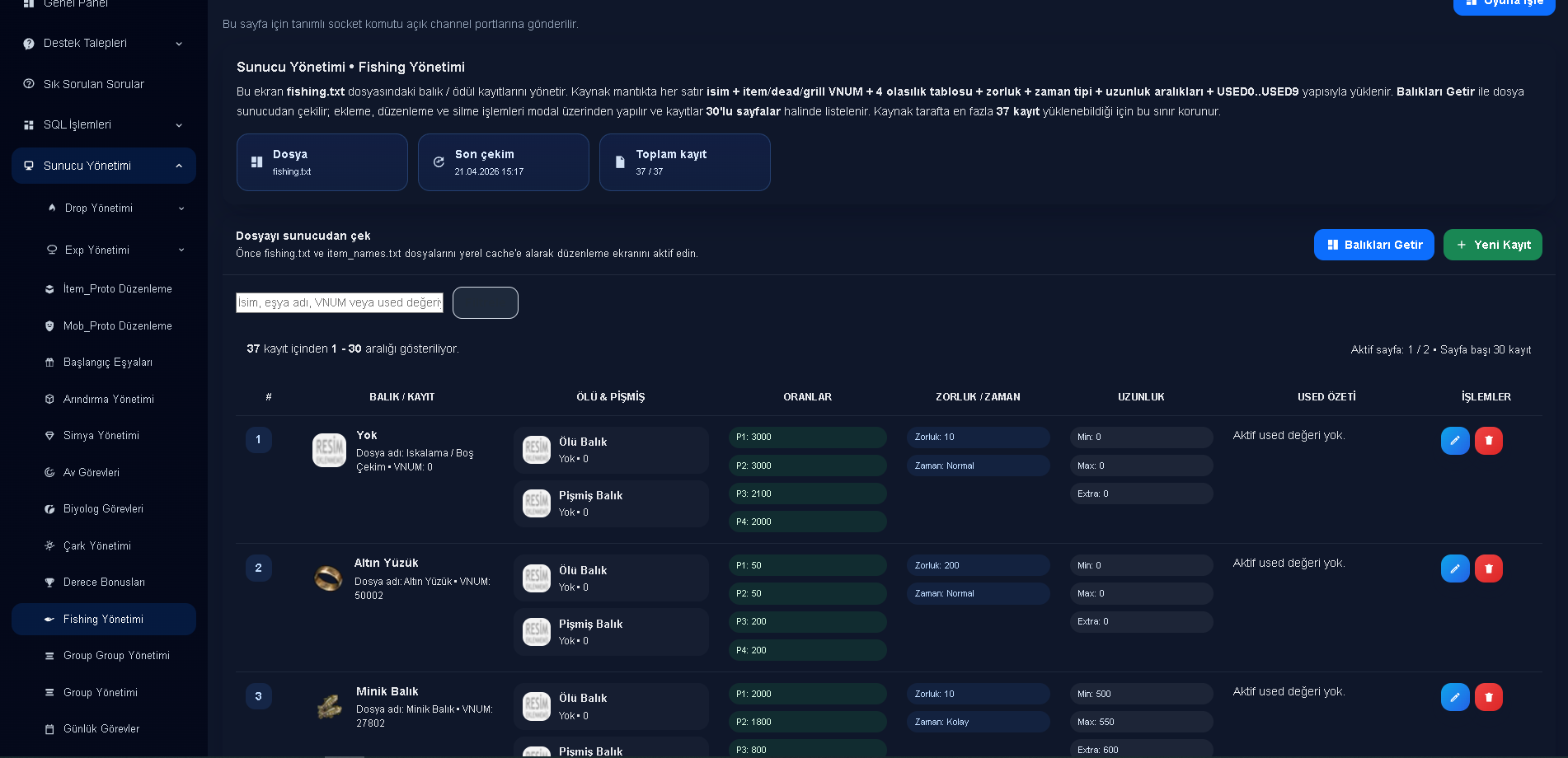
Task: Click Derece Bonusları trophy icon
Action: coord(49,583)
